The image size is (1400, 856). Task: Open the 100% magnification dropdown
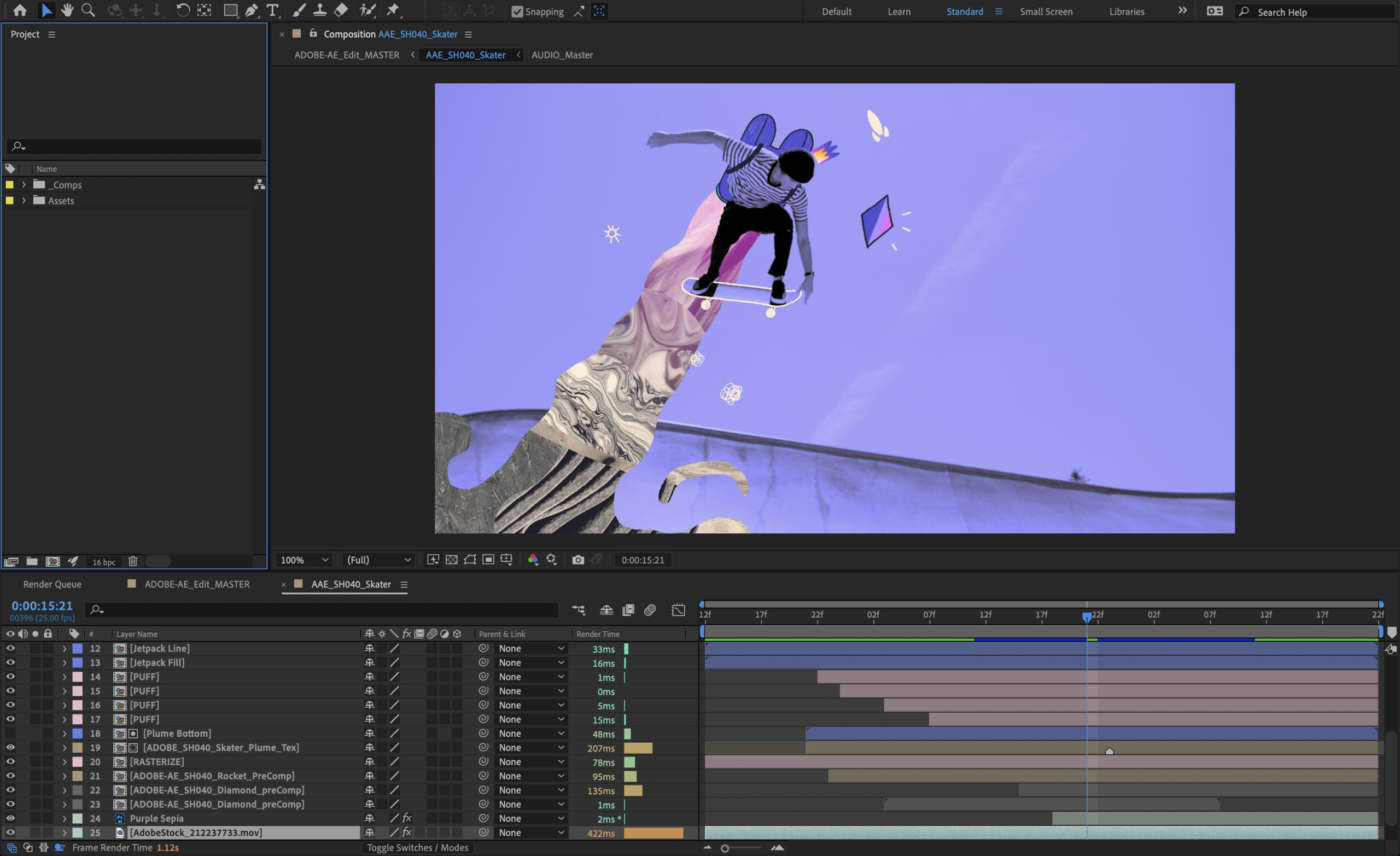pyautogui.click(x=304, y=560)
